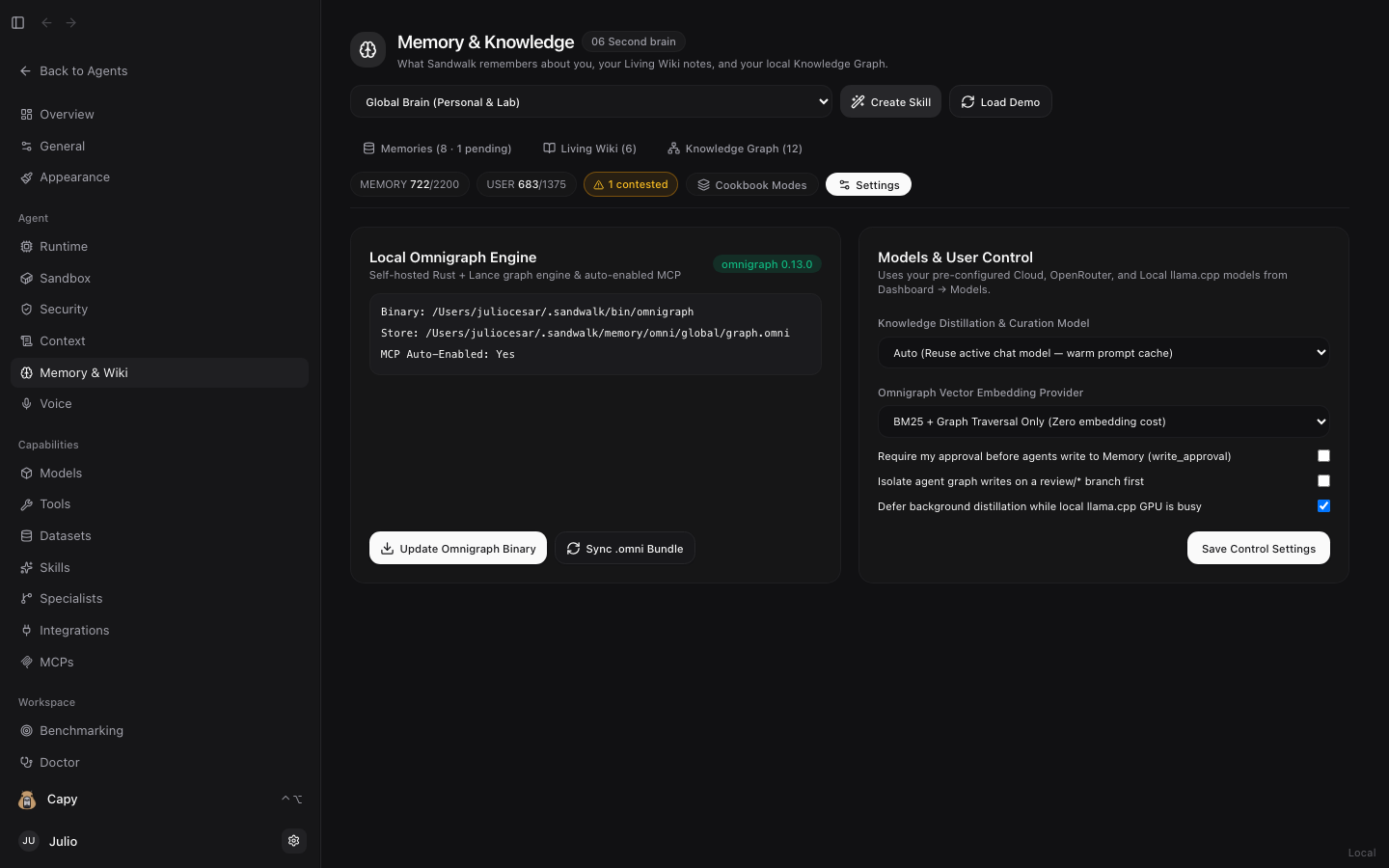Open Runtime settings in sidebar
The image size is (1389, 868).
159,247
